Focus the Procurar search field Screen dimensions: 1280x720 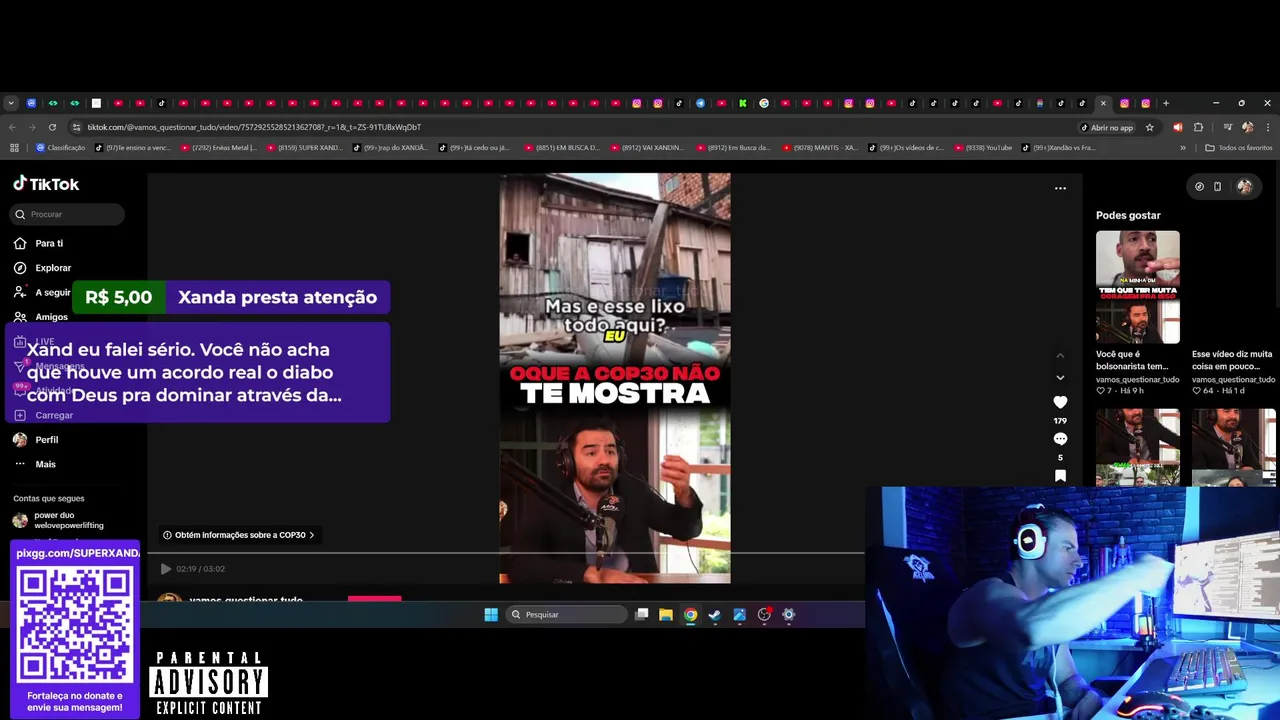[x=67, y=214]
